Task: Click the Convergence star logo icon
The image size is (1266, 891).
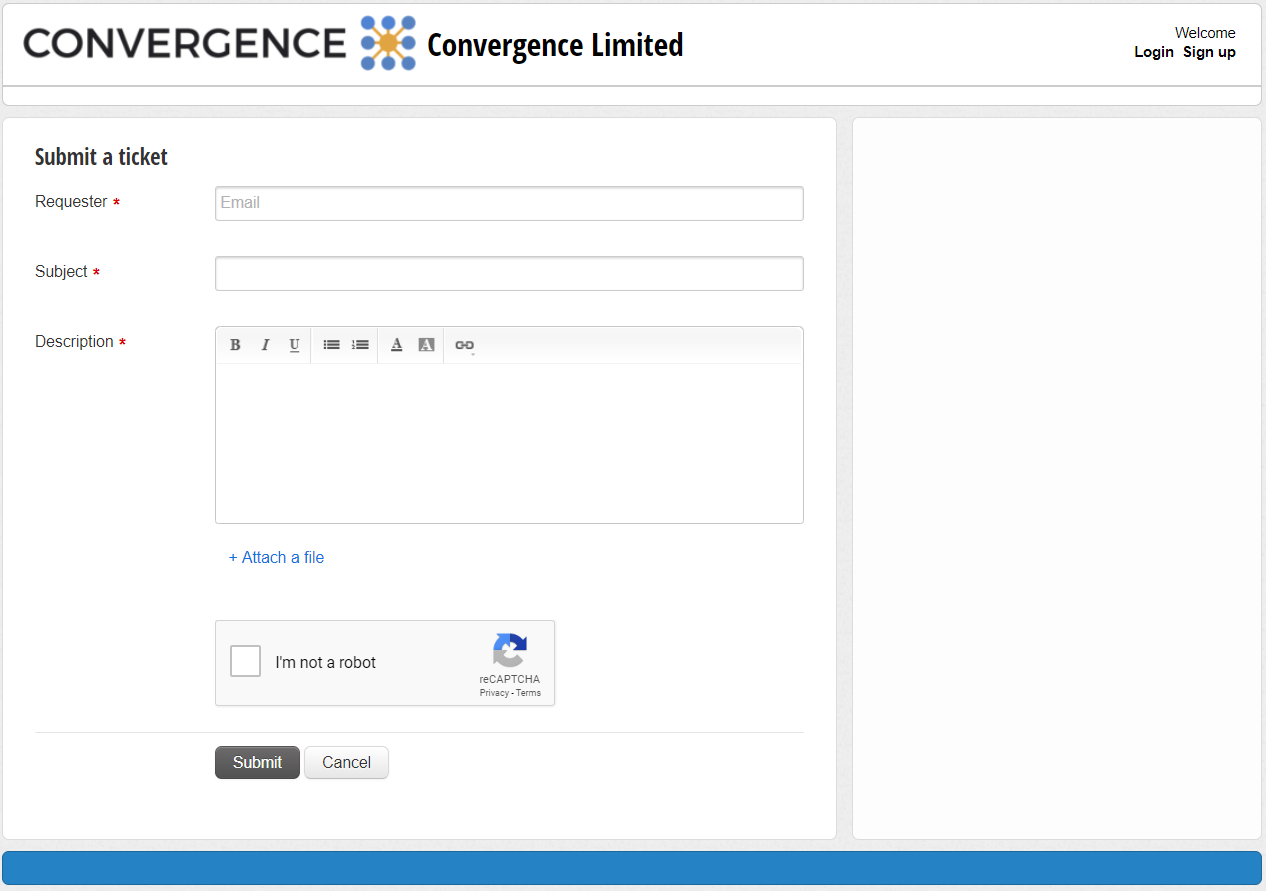Action: click(388, 43)
